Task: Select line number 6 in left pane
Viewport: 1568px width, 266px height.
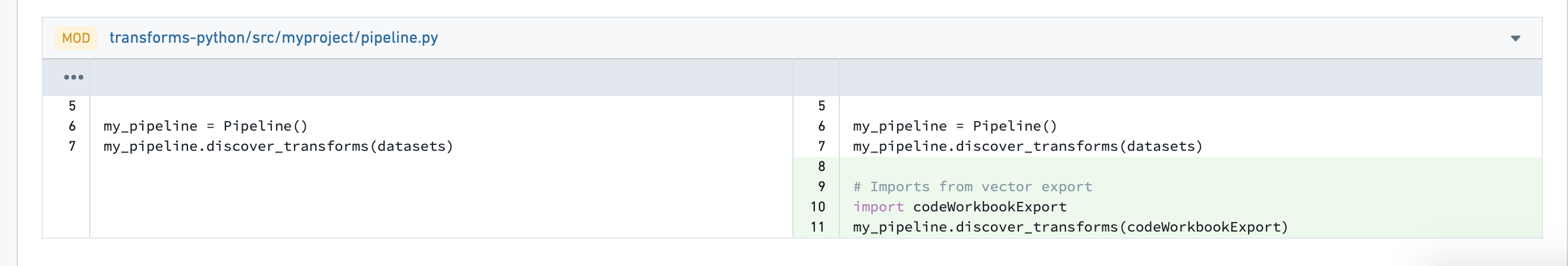Action: pyautogui.click(x=72, y=126)
